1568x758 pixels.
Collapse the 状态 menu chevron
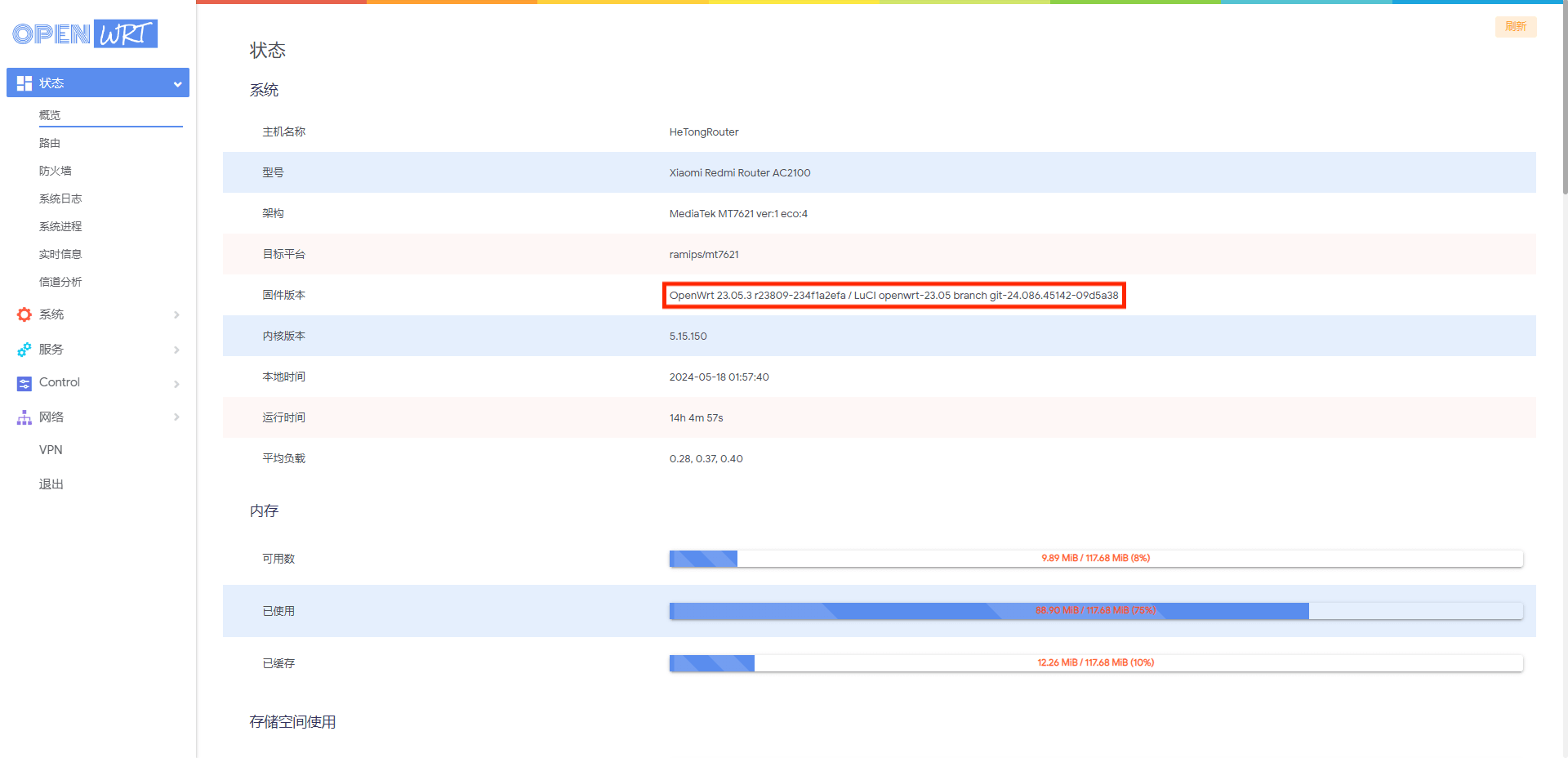coord(177,84)
